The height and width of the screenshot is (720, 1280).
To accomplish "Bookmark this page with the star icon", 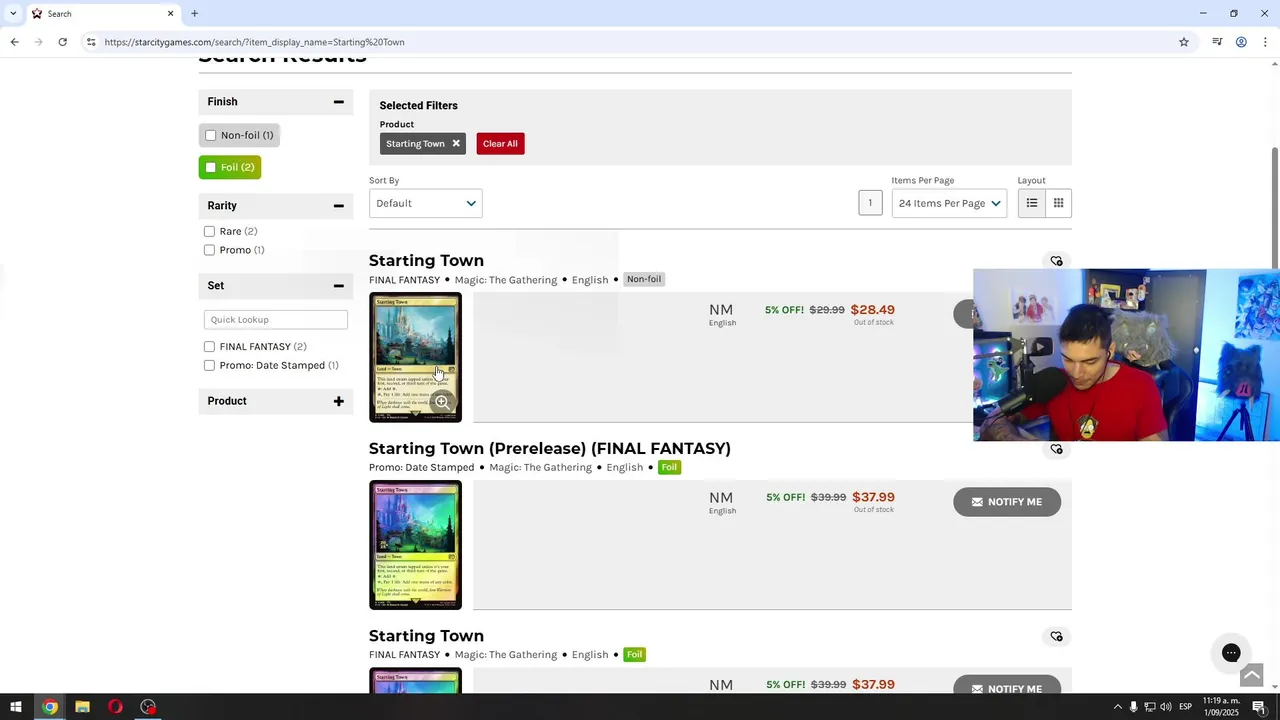I will (1184, 42).
